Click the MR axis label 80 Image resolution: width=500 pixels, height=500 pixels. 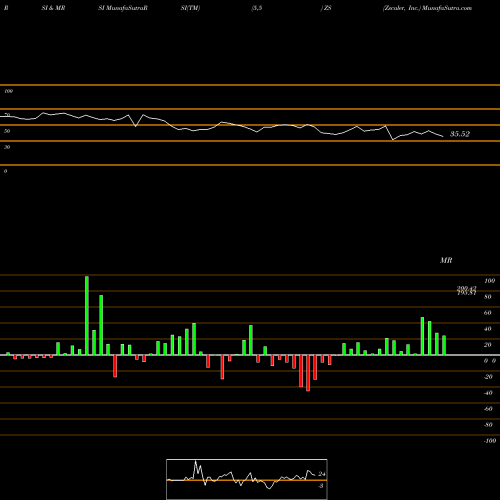point(488,297)
